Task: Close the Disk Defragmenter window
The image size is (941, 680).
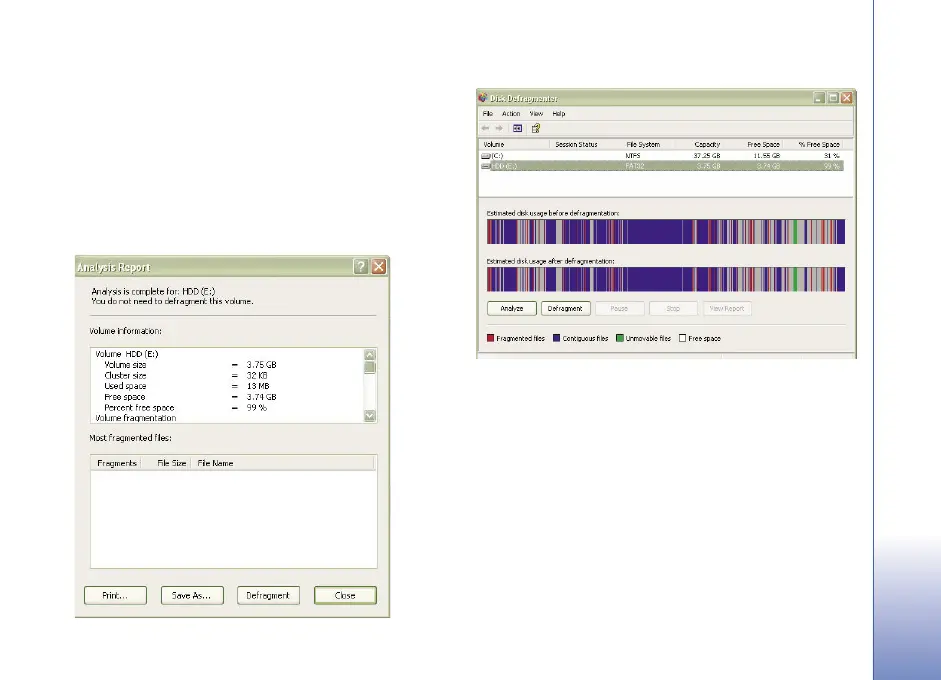Action: (x=847, y=98)
